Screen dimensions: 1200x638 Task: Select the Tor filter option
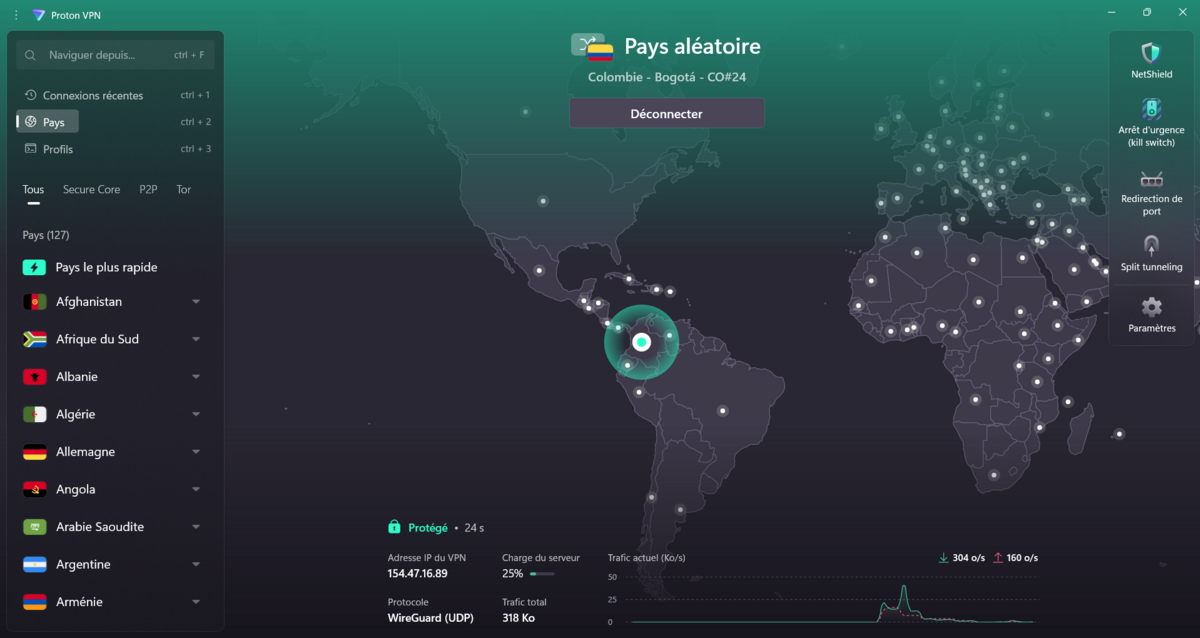(x=183, y=189)
